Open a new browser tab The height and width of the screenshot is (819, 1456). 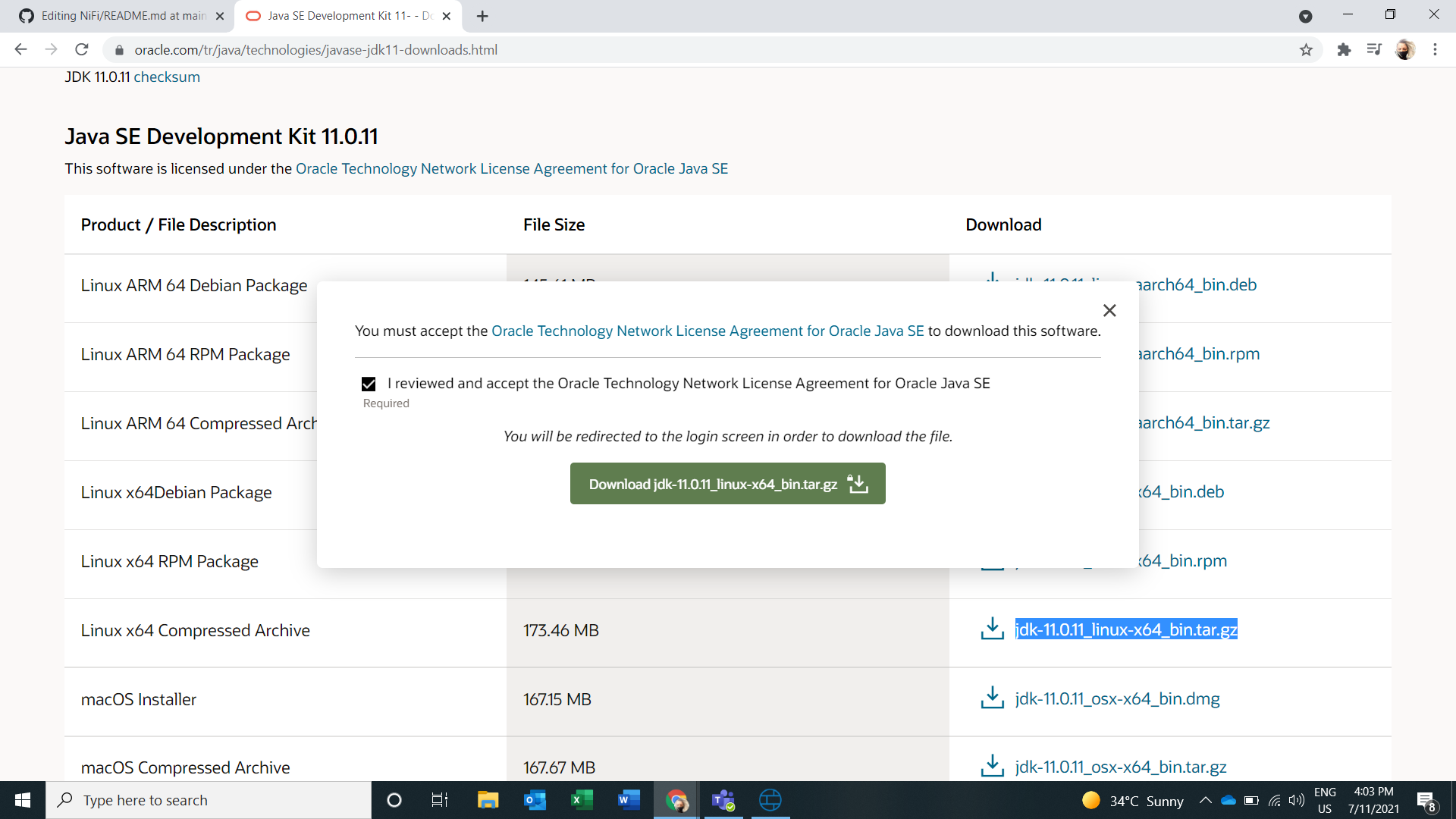482,16
